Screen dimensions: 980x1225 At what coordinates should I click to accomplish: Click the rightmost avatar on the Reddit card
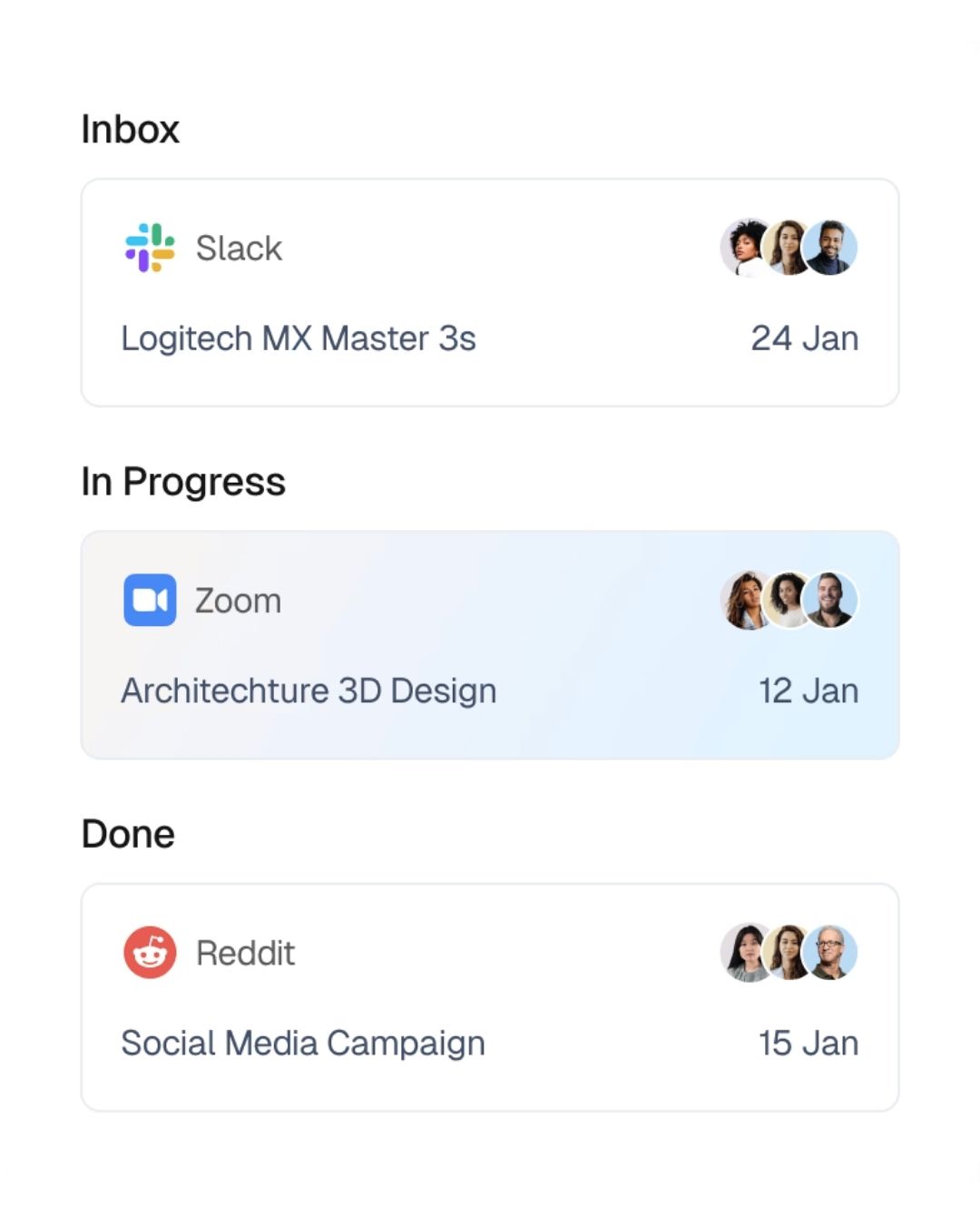click(831, 953)
